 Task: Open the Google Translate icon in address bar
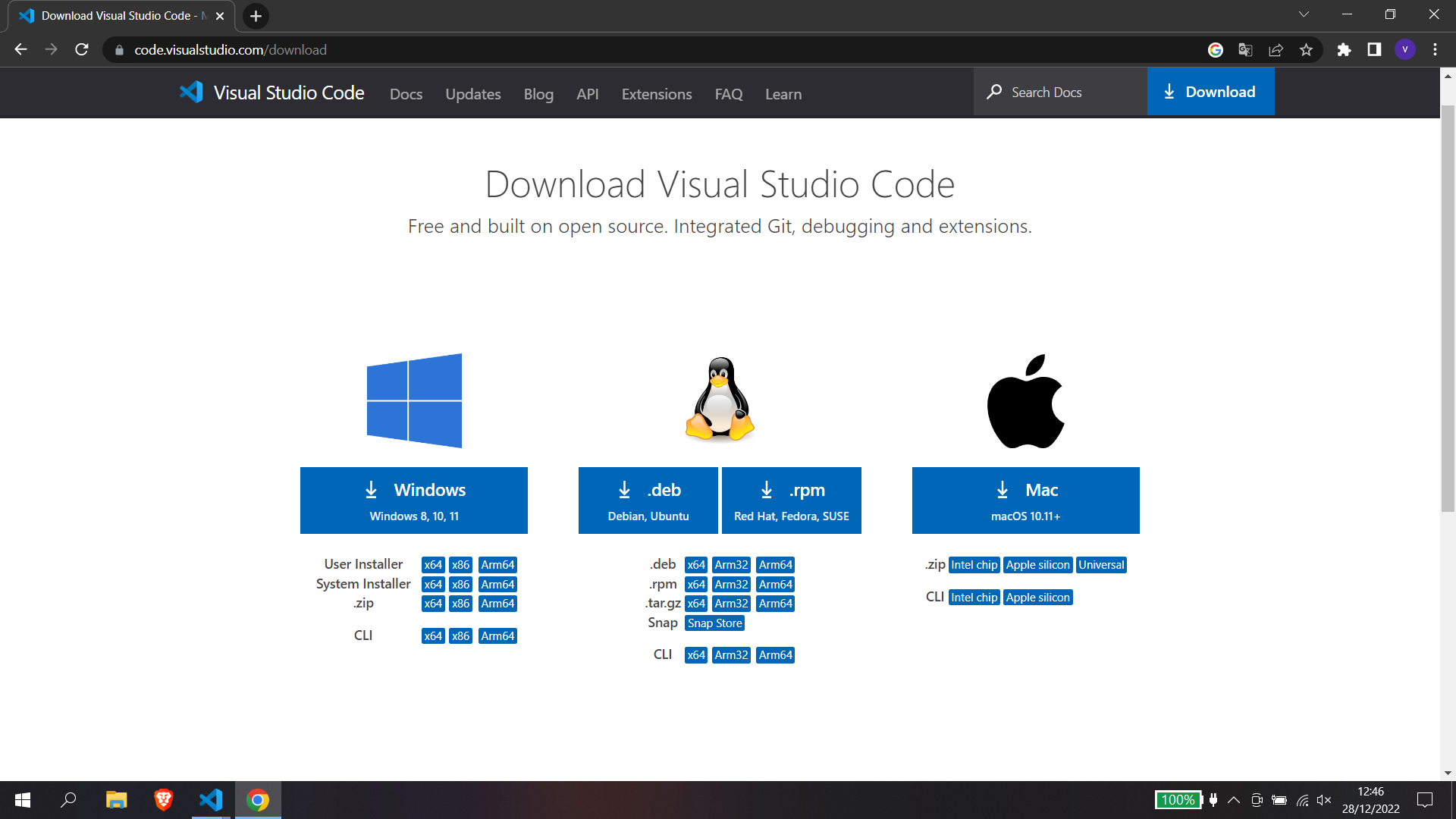click(x=1245, y=50)
